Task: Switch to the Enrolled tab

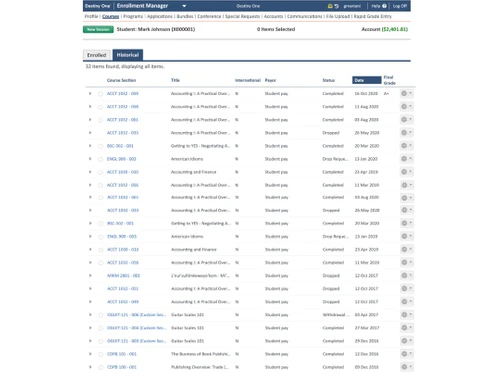Action: coord(96,55)
